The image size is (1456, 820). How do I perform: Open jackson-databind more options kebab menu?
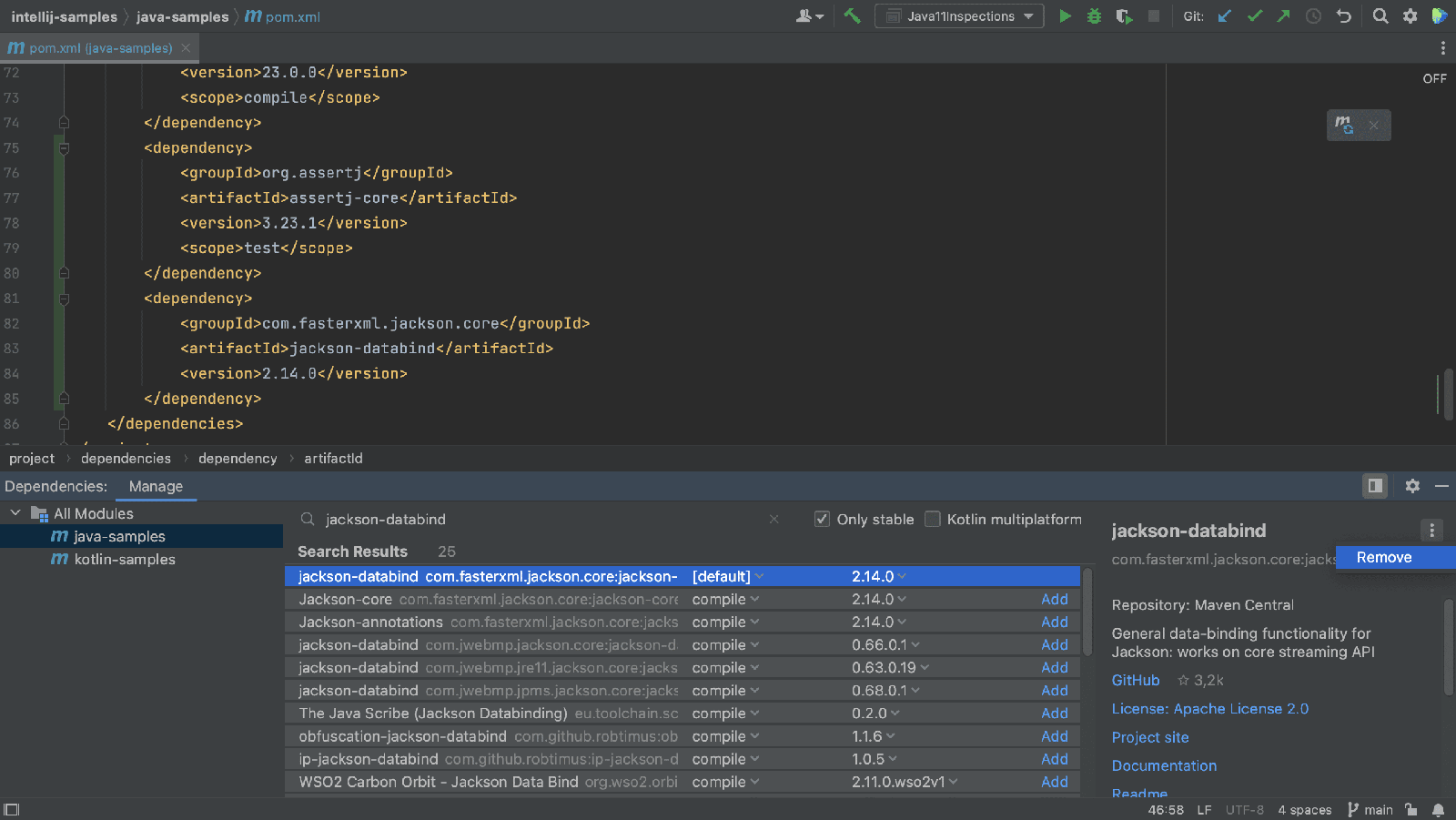click(x=1431, y=531)
